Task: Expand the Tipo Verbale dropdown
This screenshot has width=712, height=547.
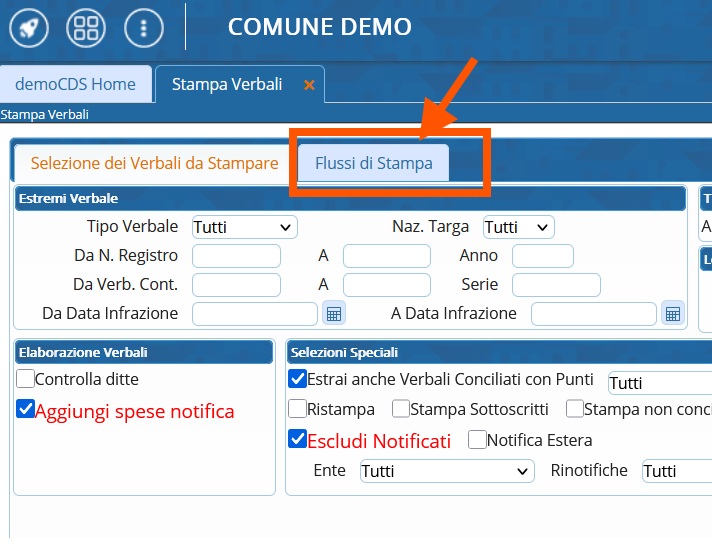Action: coord(244,227)
